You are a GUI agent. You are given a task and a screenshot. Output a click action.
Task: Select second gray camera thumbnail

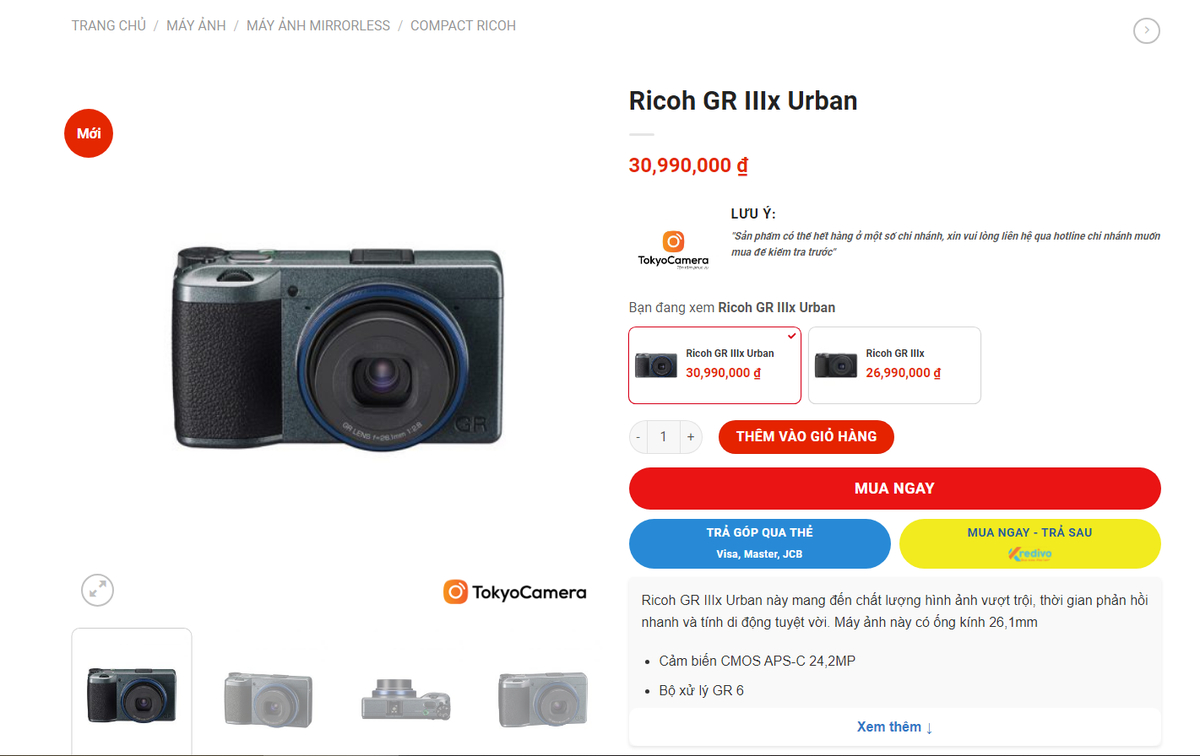click(543, 698)
